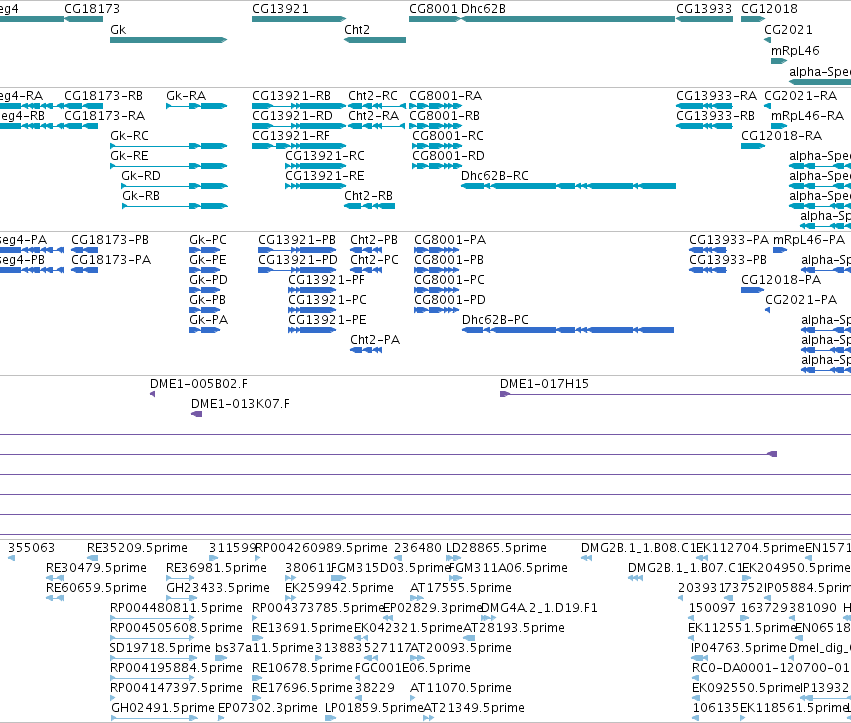Select the CG2021 gene label
This screenshot has height=723, width=851.
[788, 30]
